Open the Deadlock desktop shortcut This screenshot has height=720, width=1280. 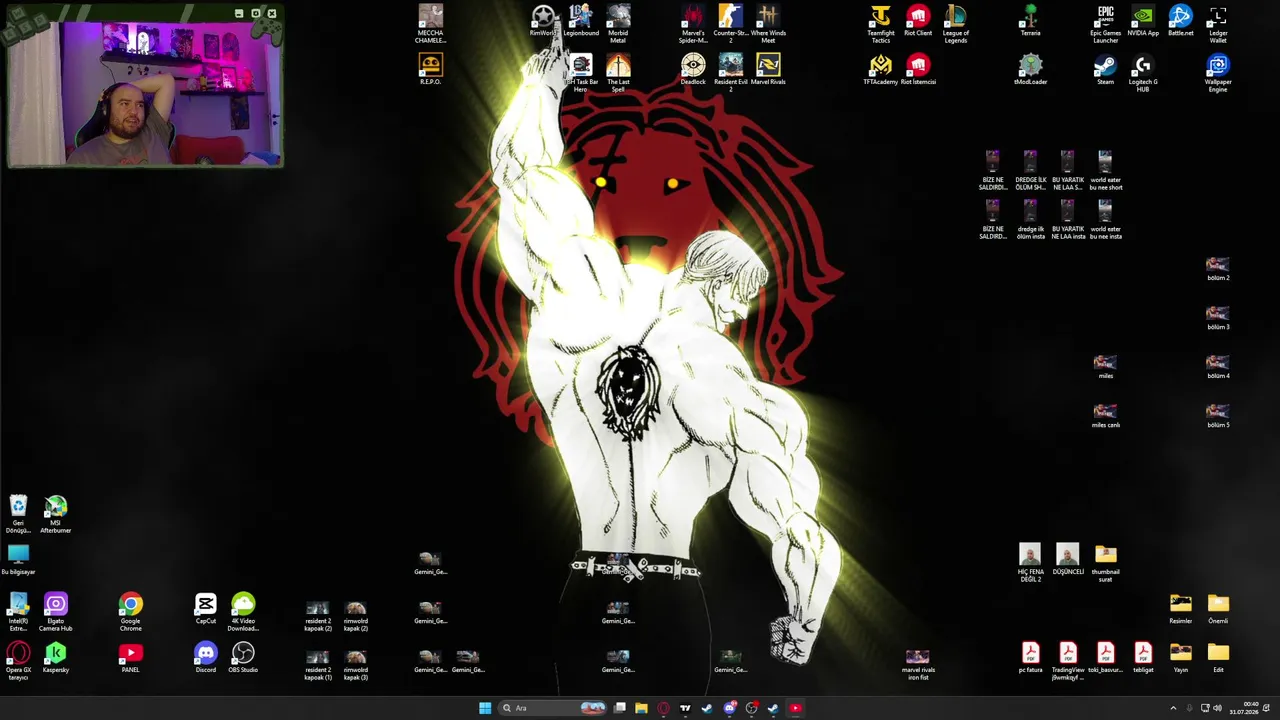click(693, 70)
